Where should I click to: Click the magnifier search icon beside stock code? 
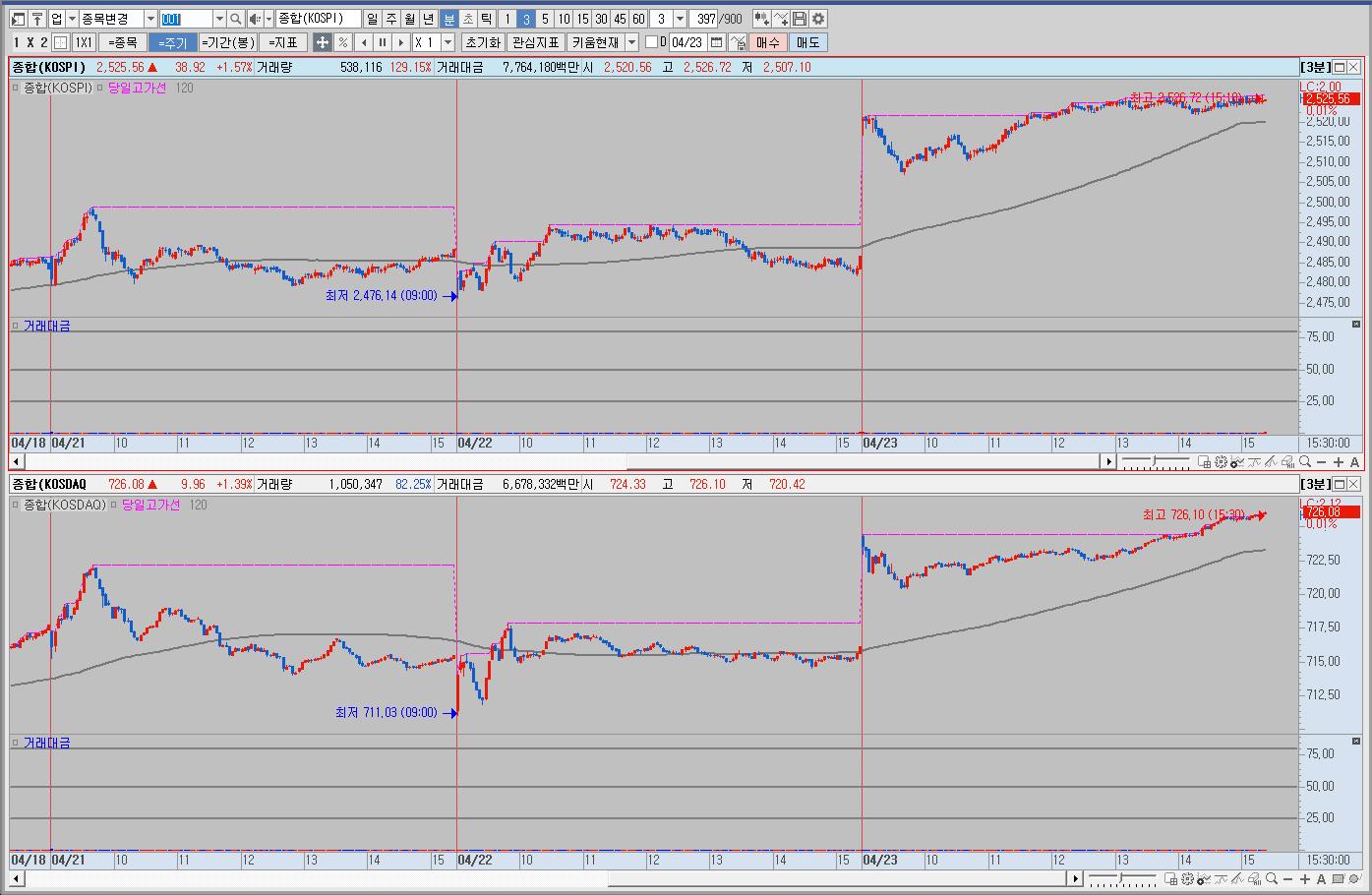(236, 19)
